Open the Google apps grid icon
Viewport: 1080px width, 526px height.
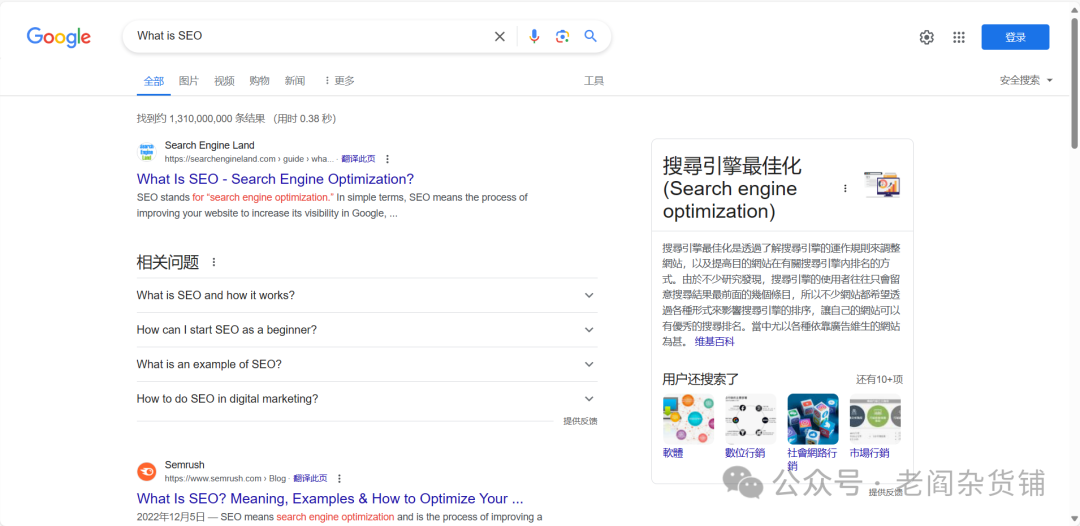tap(959, 37)
